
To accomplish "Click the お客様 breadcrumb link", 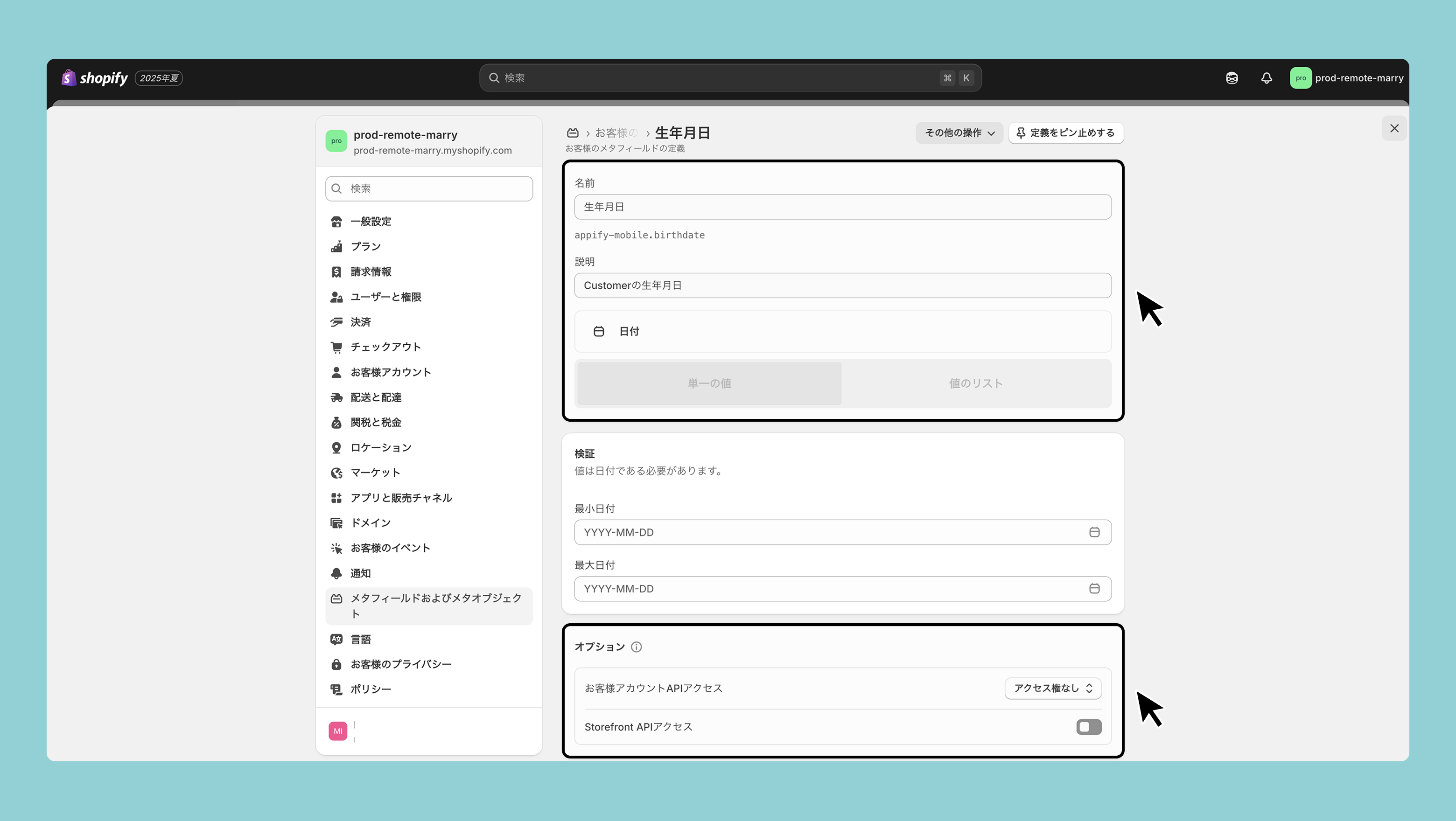I will point(616,133).
